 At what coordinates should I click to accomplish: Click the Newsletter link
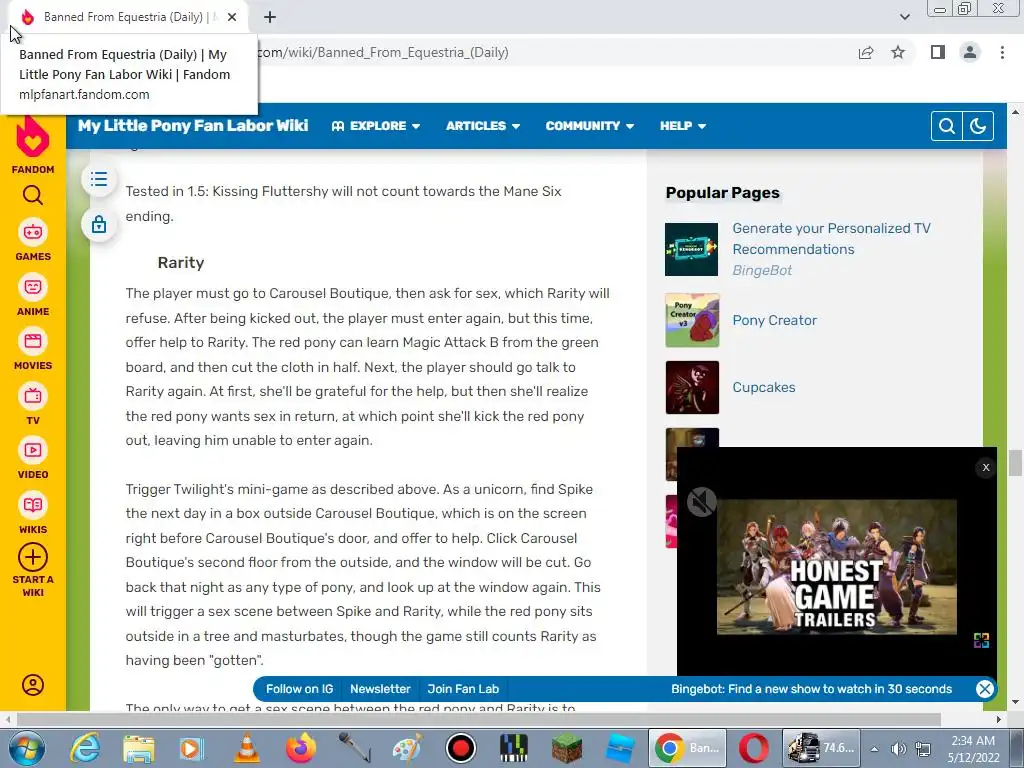[380, 688]
